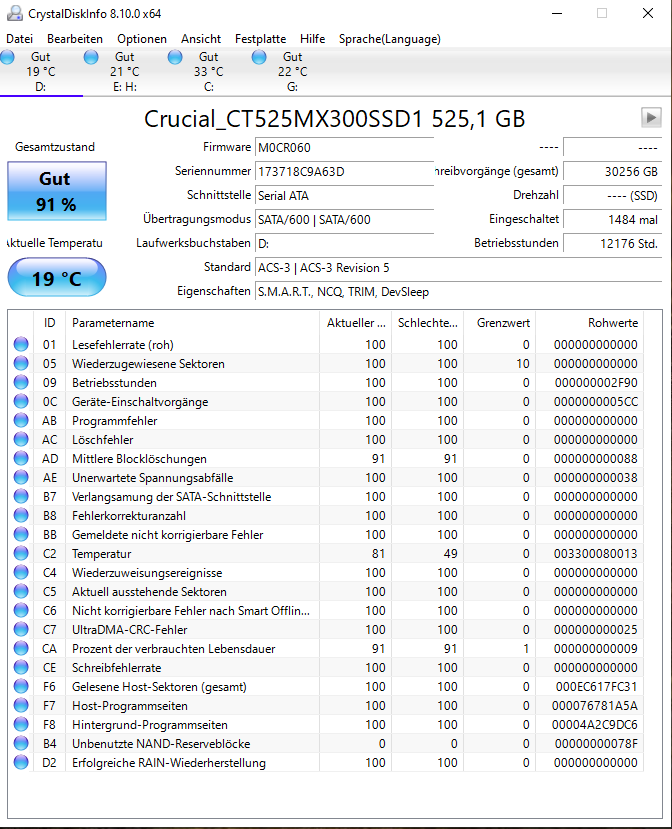Click the Rohwerte column header

590,323
